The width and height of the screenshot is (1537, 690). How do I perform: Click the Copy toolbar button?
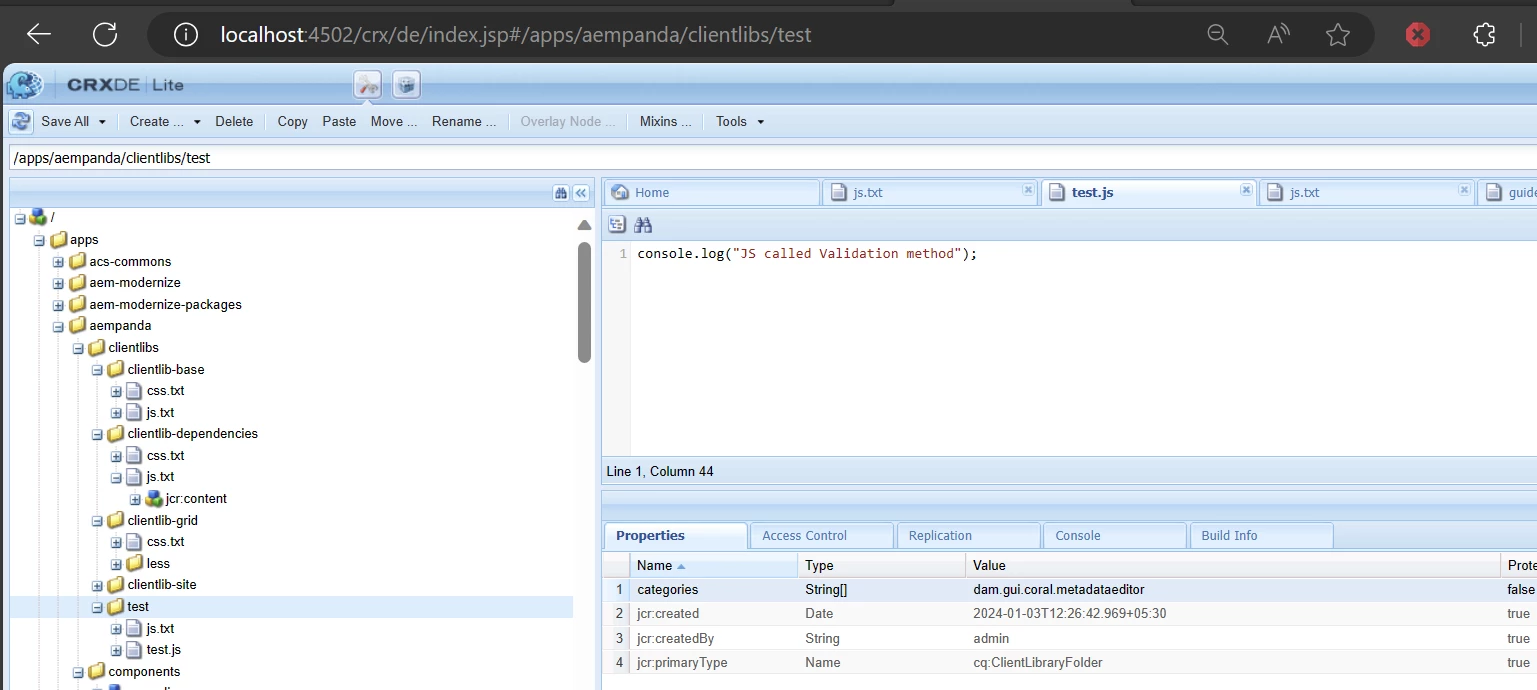(292, 121)
